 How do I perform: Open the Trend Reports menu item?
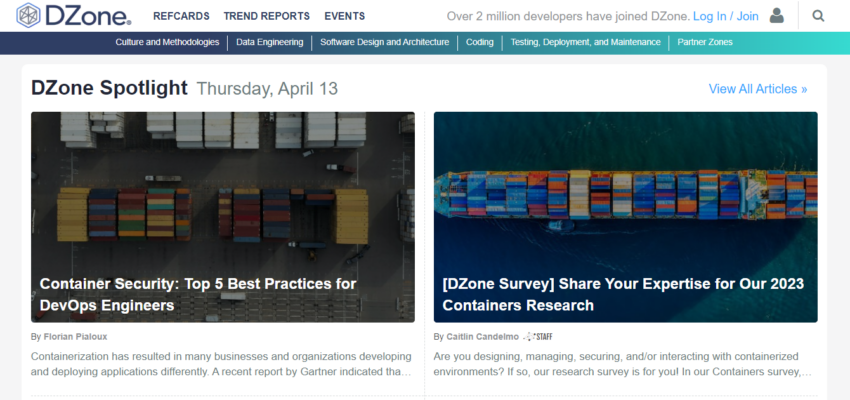tap(266, 16)
